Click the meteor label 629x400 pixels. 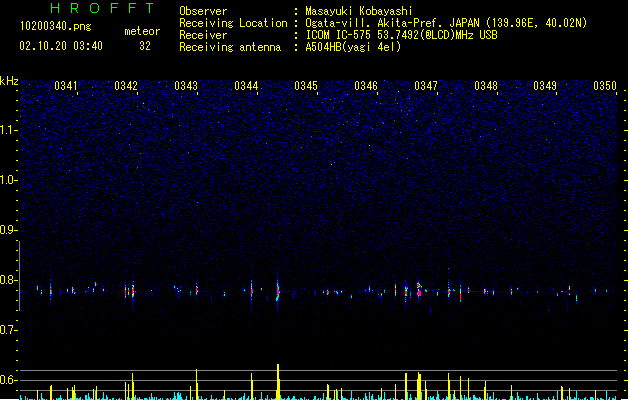click(x=142, y=31)
